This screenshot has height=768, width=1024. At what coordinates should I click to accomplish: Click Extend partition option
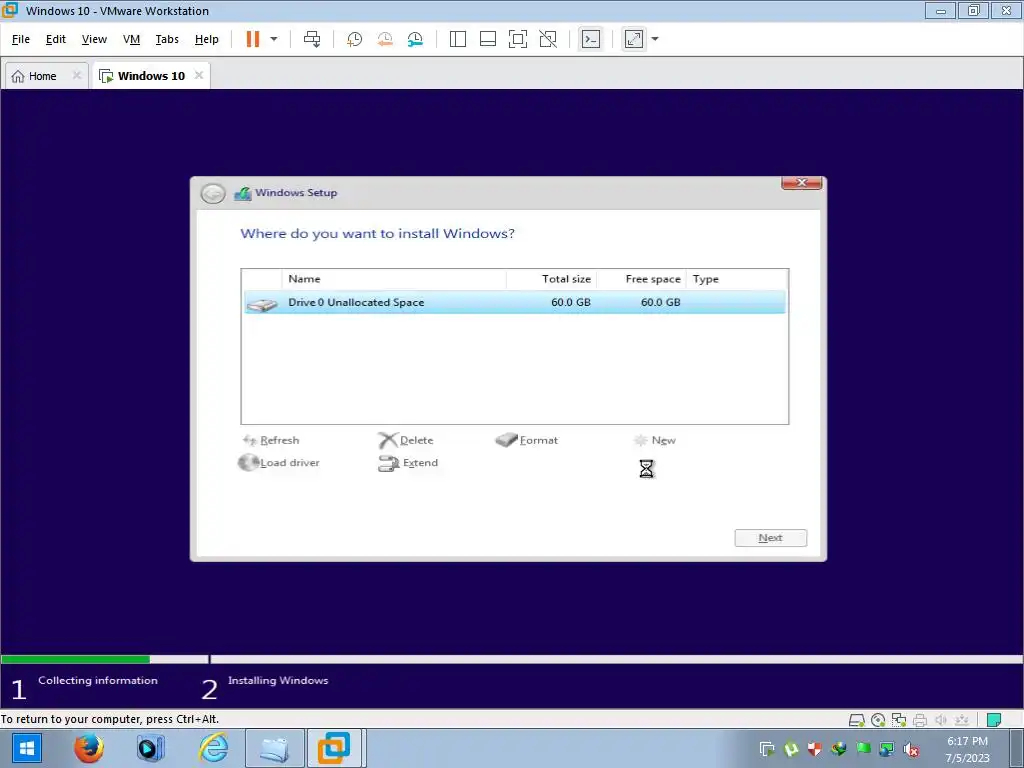tap(408, 463)
